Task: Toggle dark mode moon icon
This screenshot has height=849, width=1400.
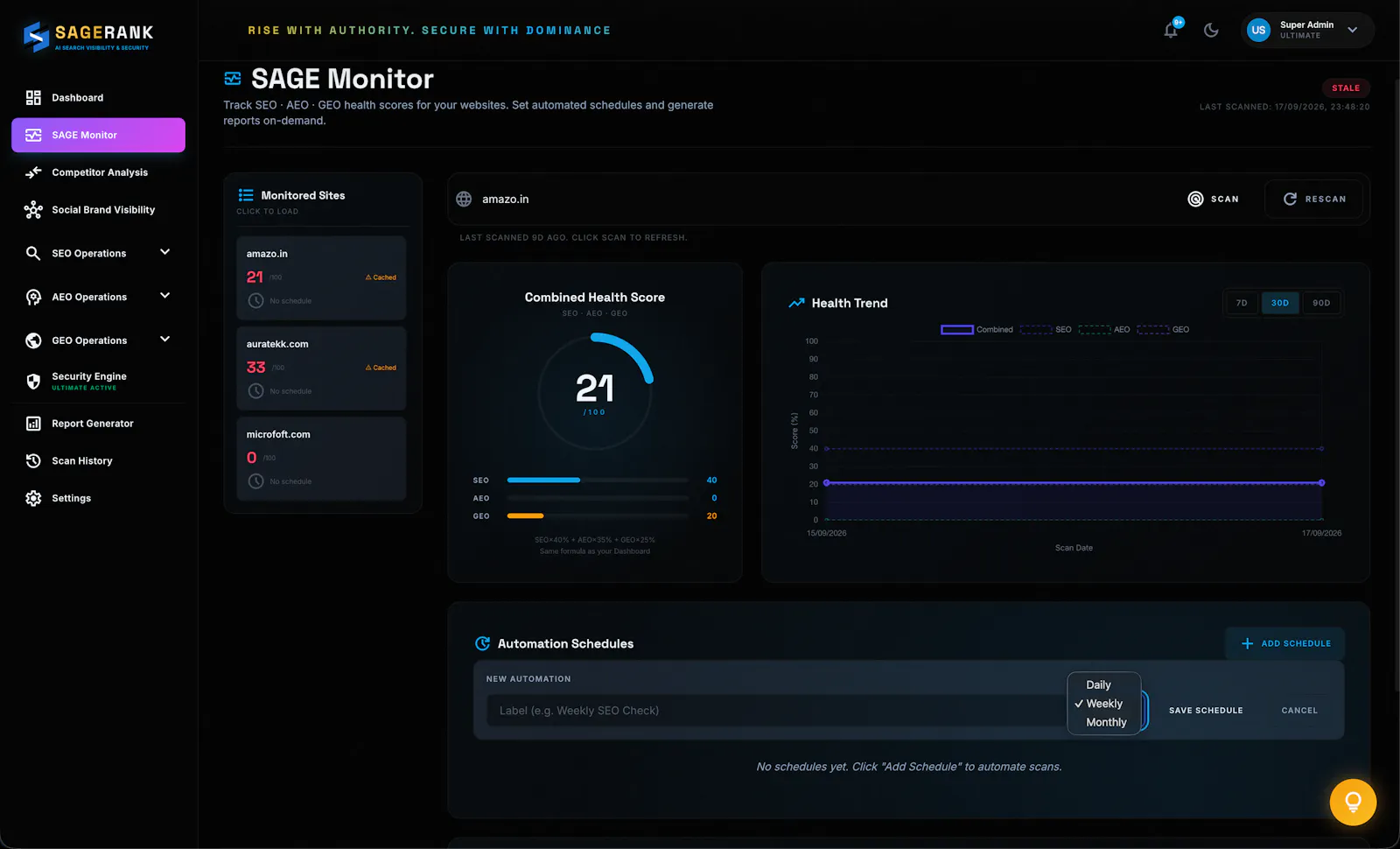Action: [1211, 30]
